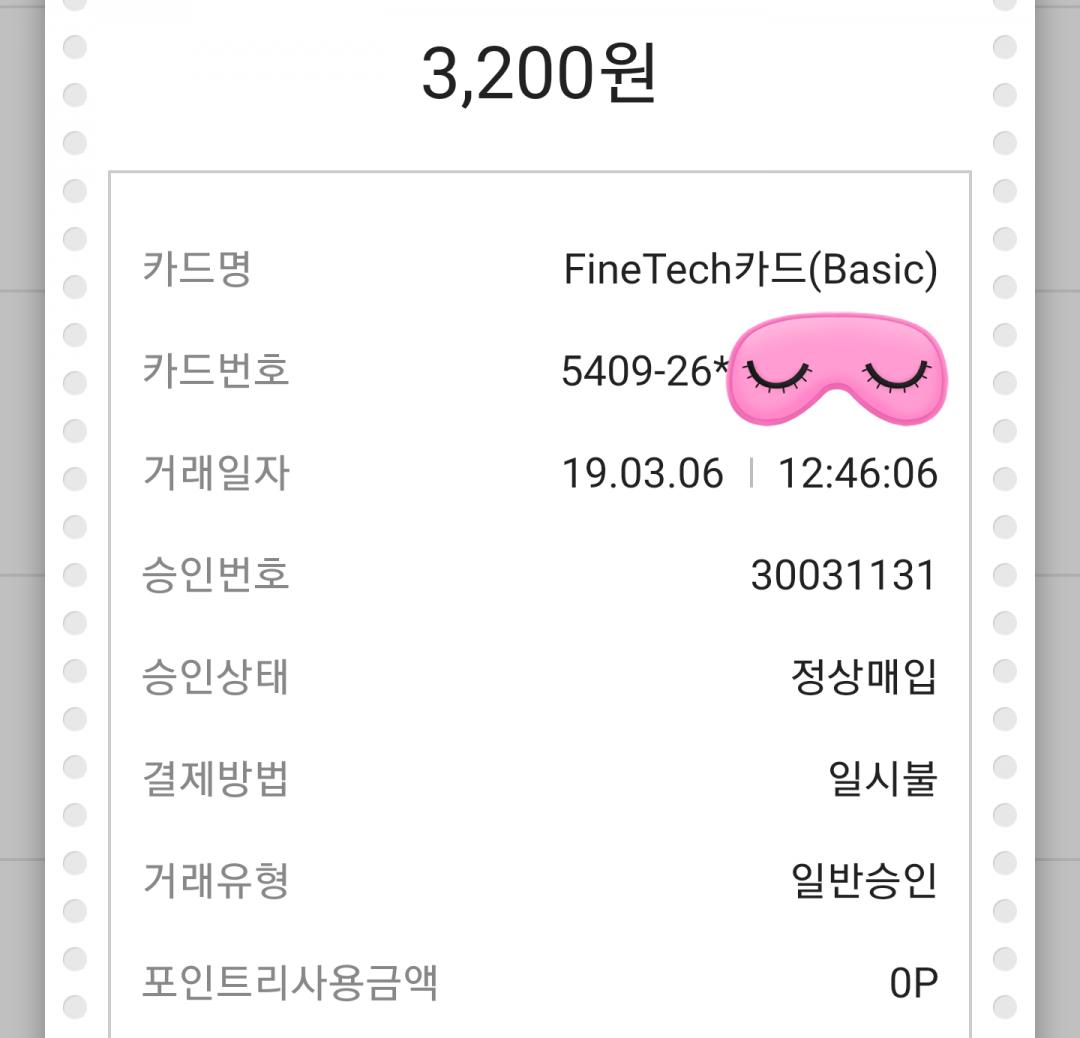Click the 일시불 payment method value
This screenshot has width=1080, height=1038.
click(x=882, y=780)
